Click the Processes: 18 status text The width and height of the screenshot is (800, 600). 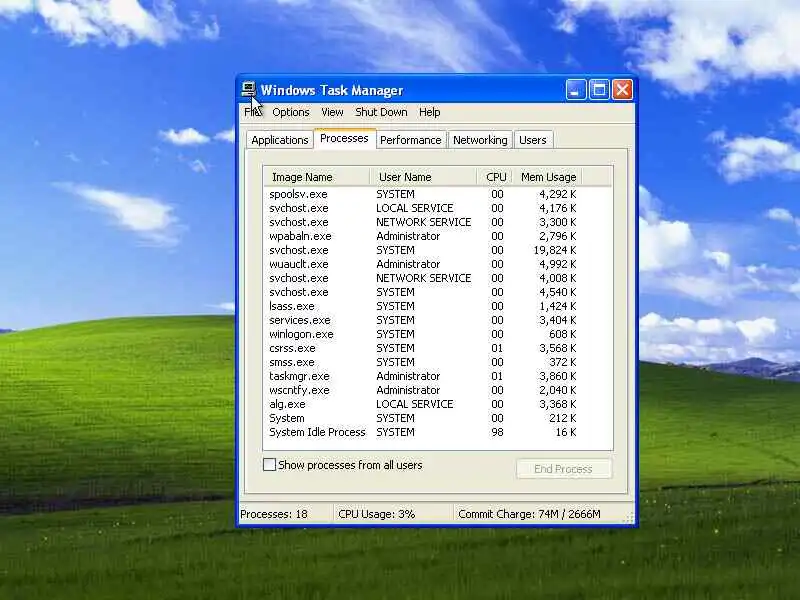274,514
